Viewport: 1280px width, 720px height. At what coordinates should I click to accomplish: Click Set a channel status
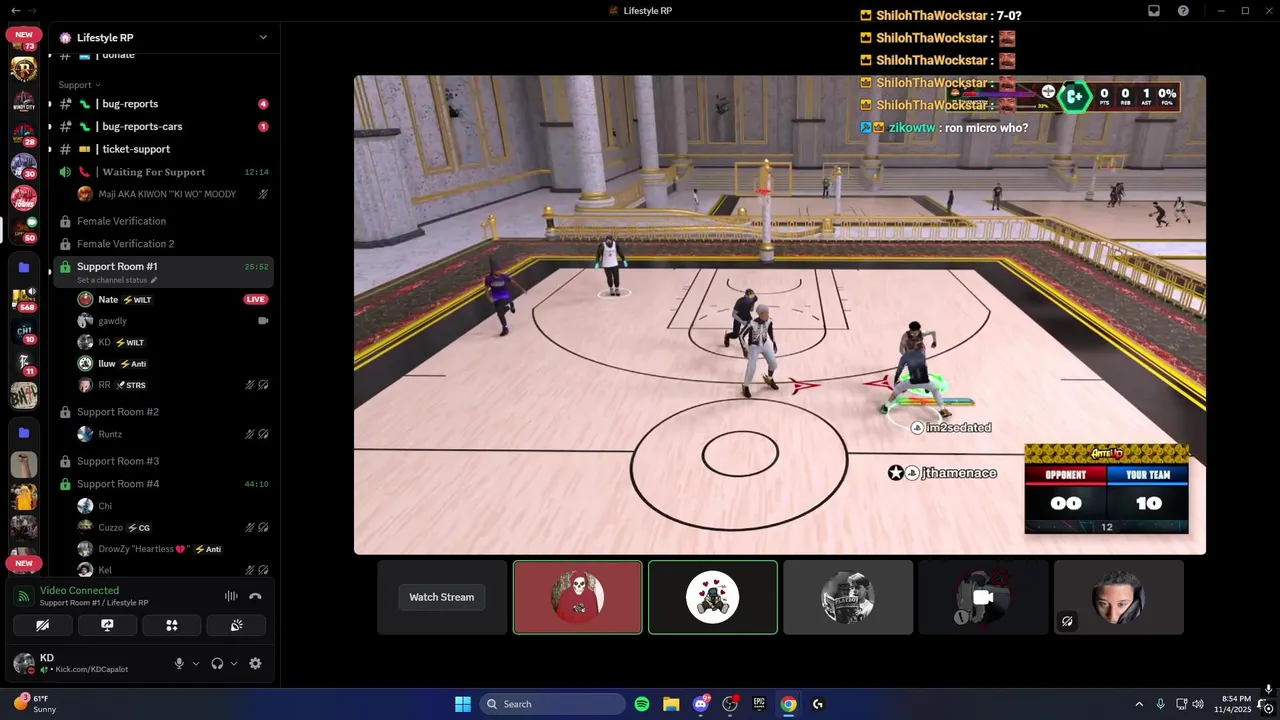117,280
